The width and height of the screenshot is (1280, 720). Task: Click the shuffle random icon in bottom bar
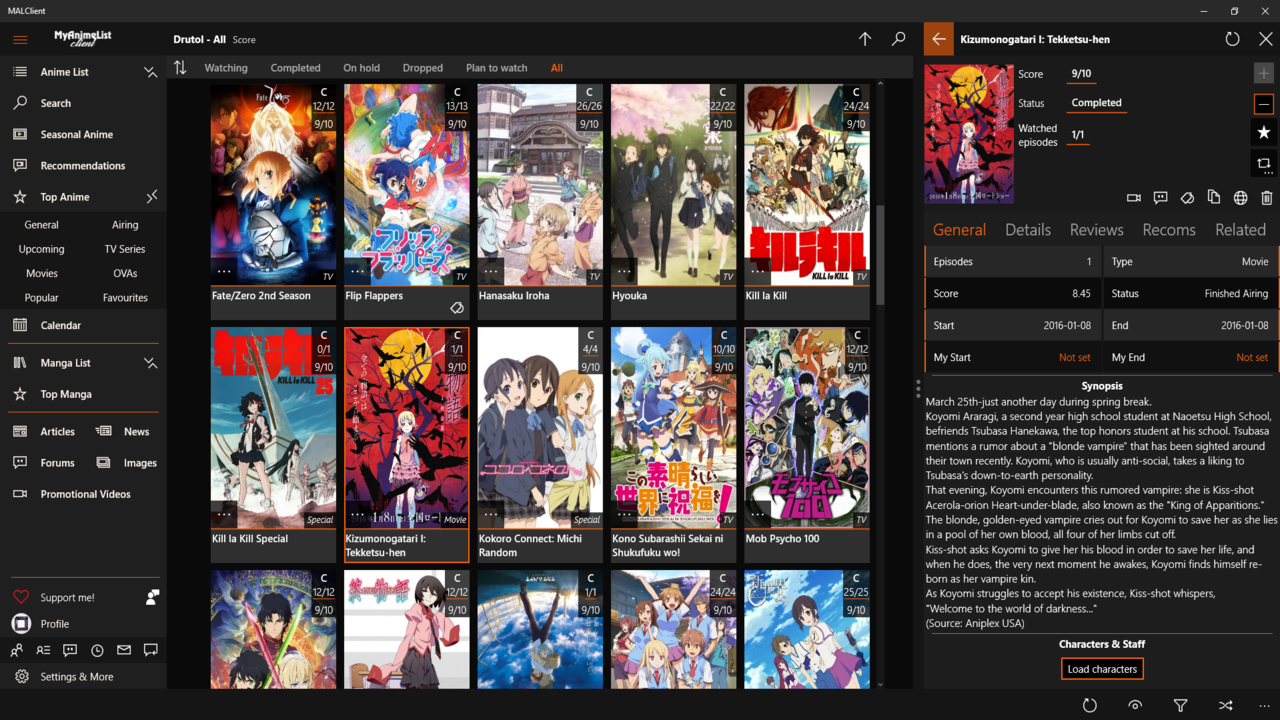tap(1225, 705)
